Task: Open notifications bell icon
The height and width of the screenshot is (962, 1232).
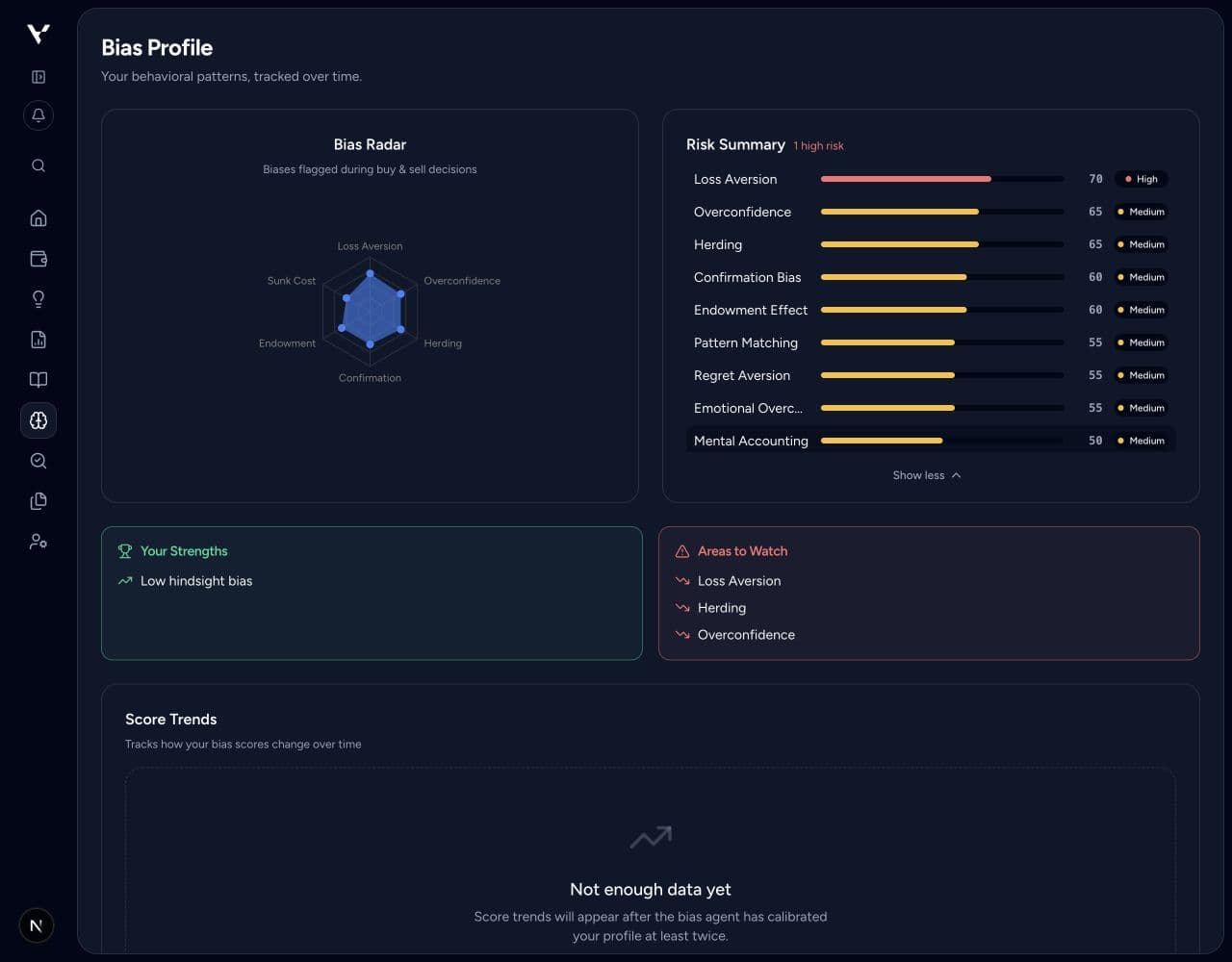Action: coord(38,115)
